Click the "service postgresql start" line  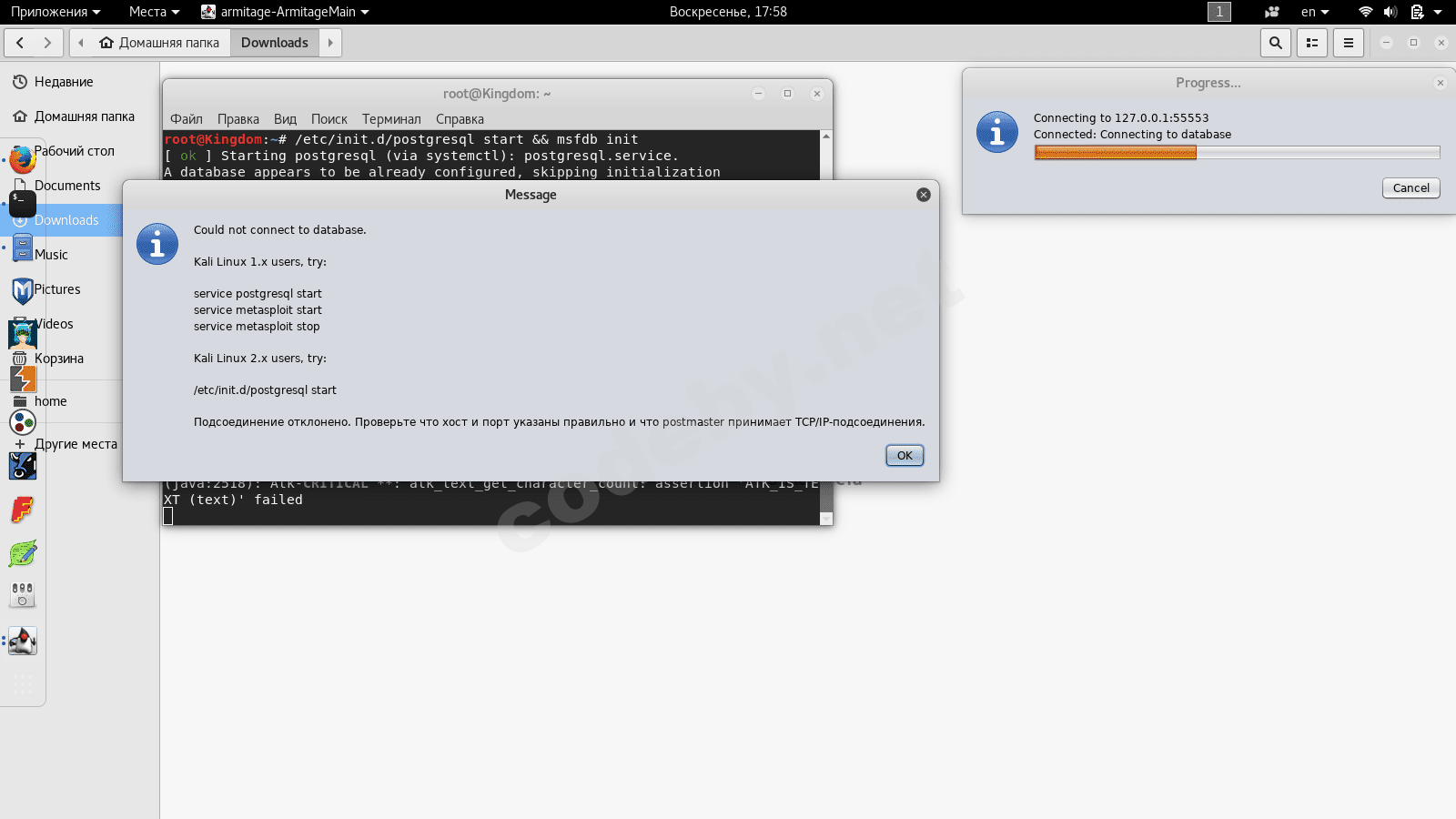pos(258,294)
